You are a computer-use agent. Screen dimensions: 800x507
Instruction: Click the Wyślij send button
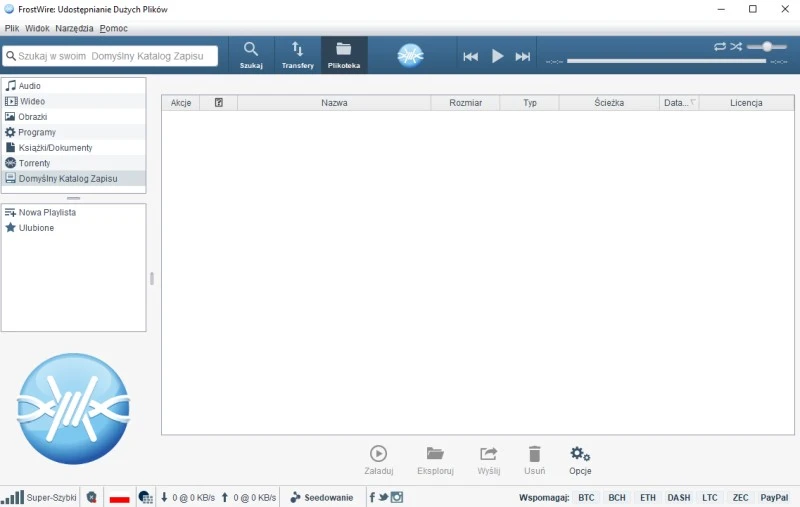pos(489,460)
